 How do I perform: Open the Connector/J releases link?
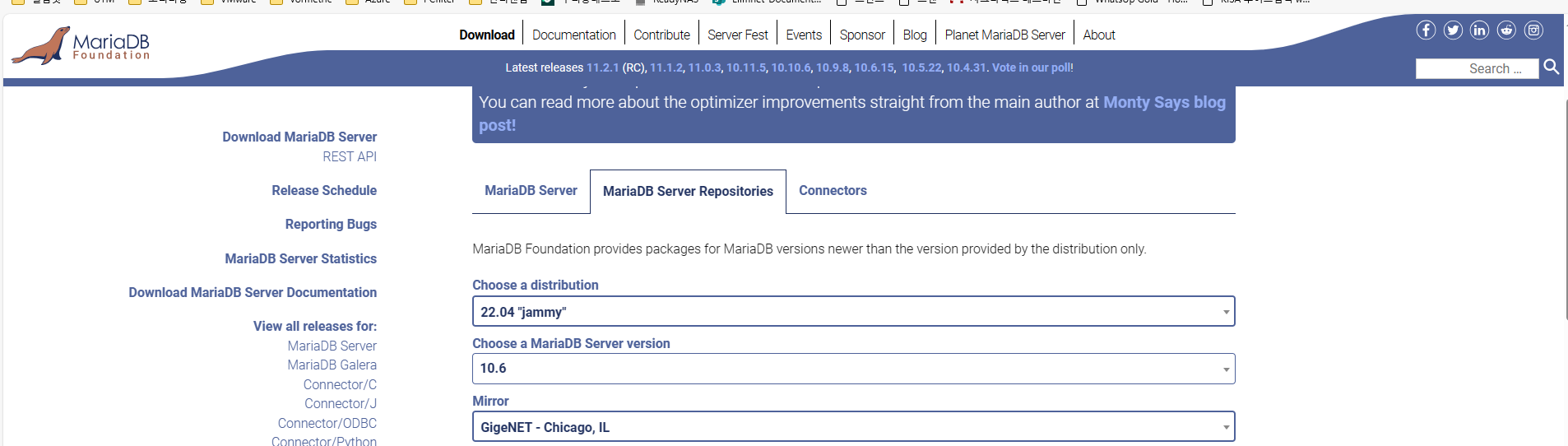coord(341,403)
